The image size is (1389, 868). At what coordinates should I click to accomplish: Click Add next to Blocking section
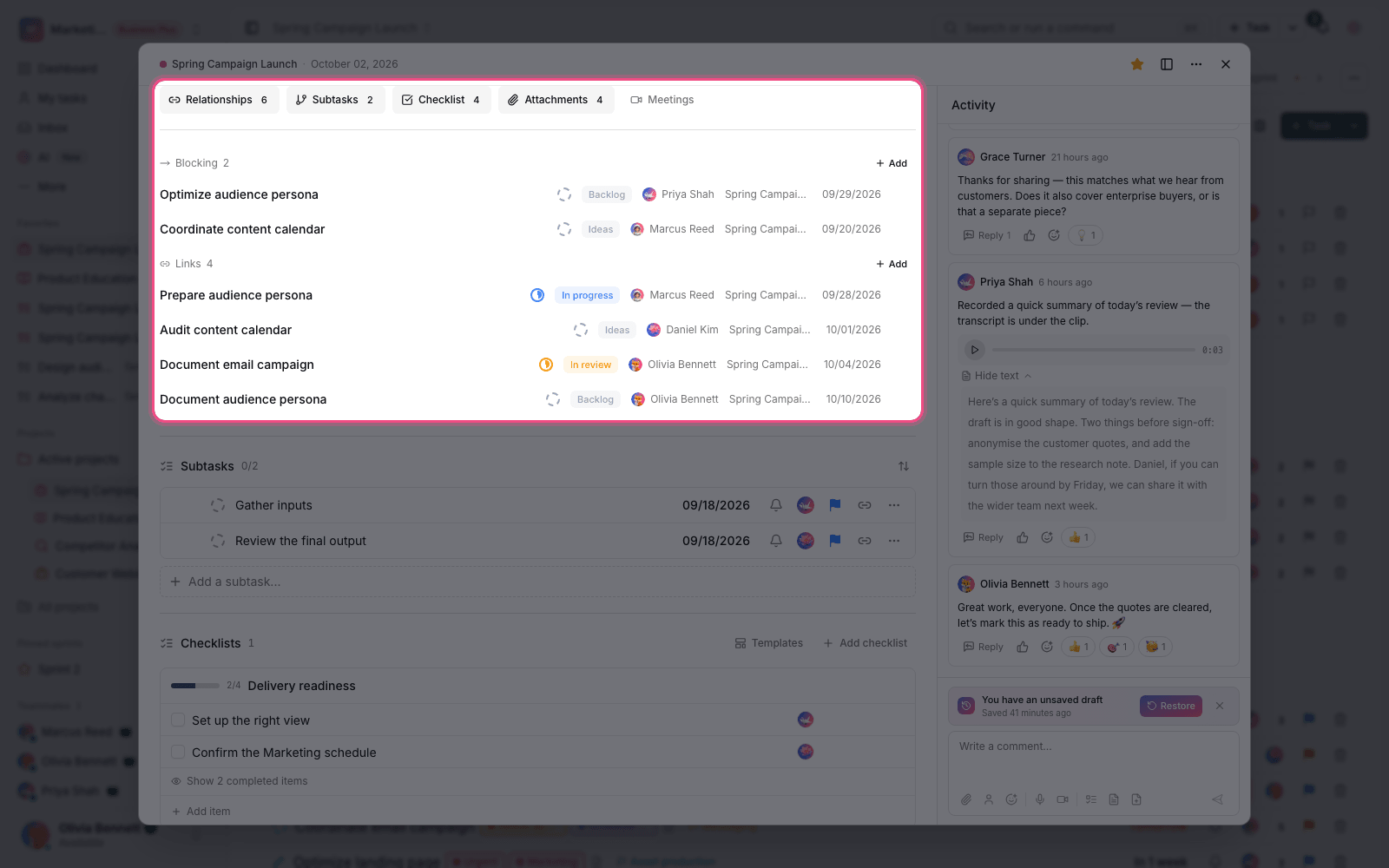[x=892, y=163]
